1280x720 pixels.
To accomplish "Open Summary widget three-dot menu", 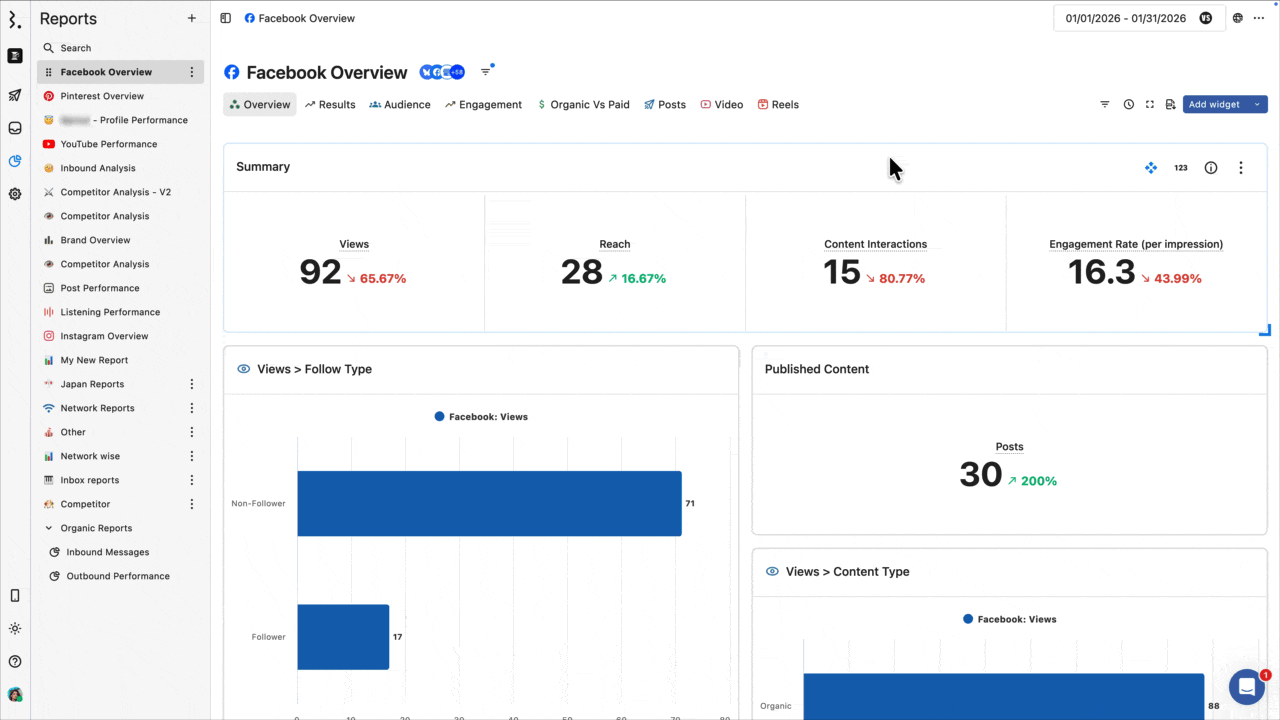I will click(x=1241, y=168).
